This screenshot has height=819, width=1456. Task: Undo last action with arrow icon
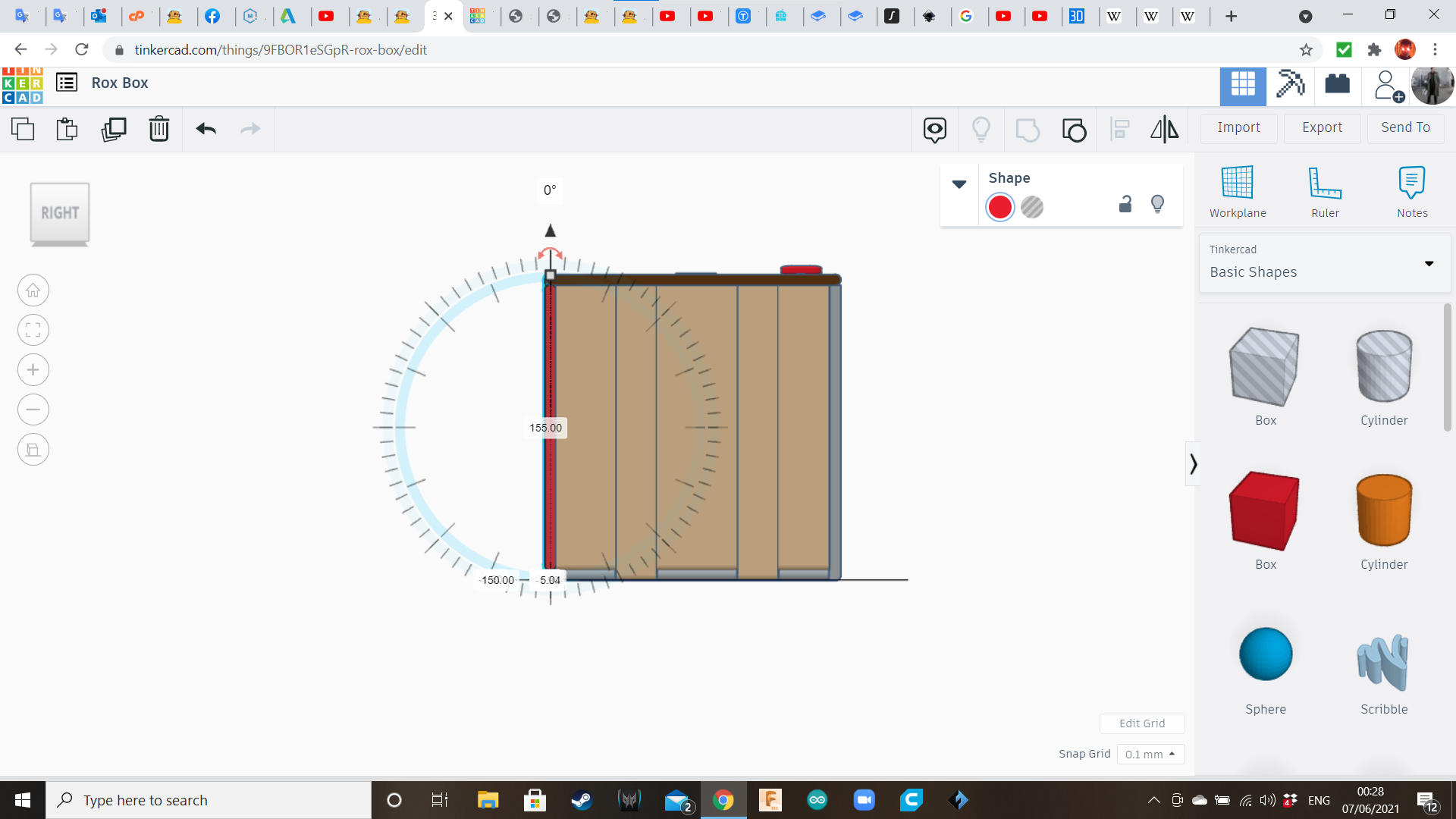click(206, 129)
